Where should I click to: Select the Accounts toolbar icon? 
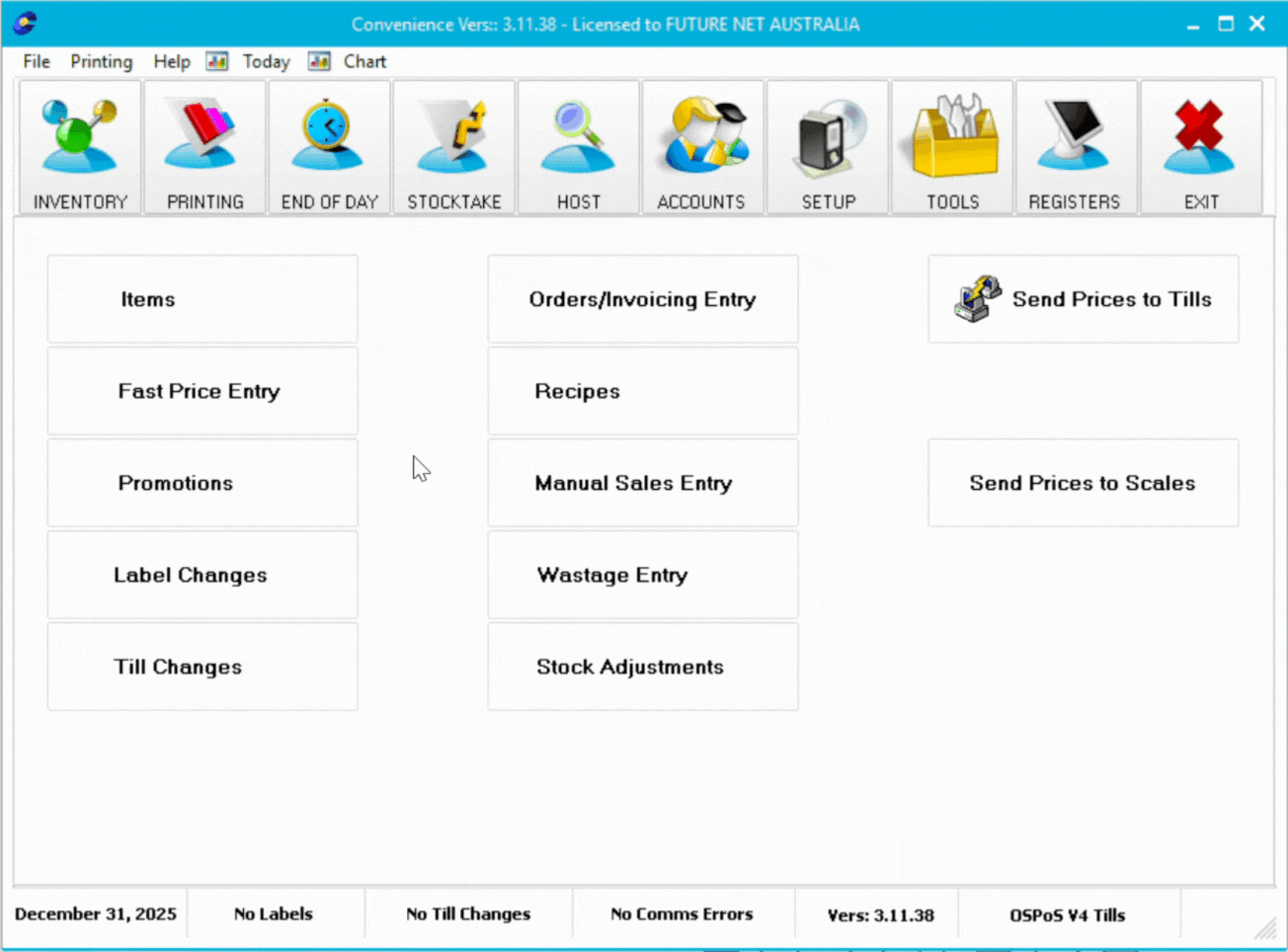(x=702, y=146)
